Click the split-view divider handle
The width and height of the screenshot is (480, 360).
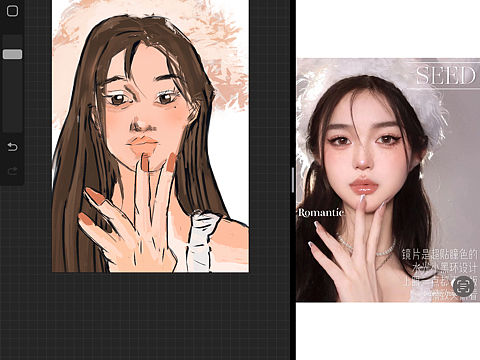click(x=293, y=180)
